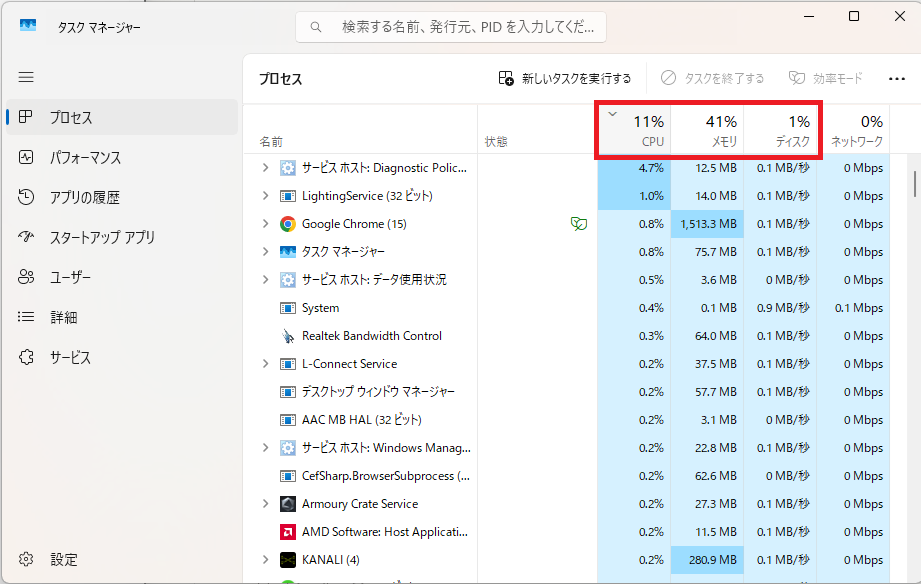Click the AAC MB HAL process icon
921x584 pixels.
(x=288, y=420)
